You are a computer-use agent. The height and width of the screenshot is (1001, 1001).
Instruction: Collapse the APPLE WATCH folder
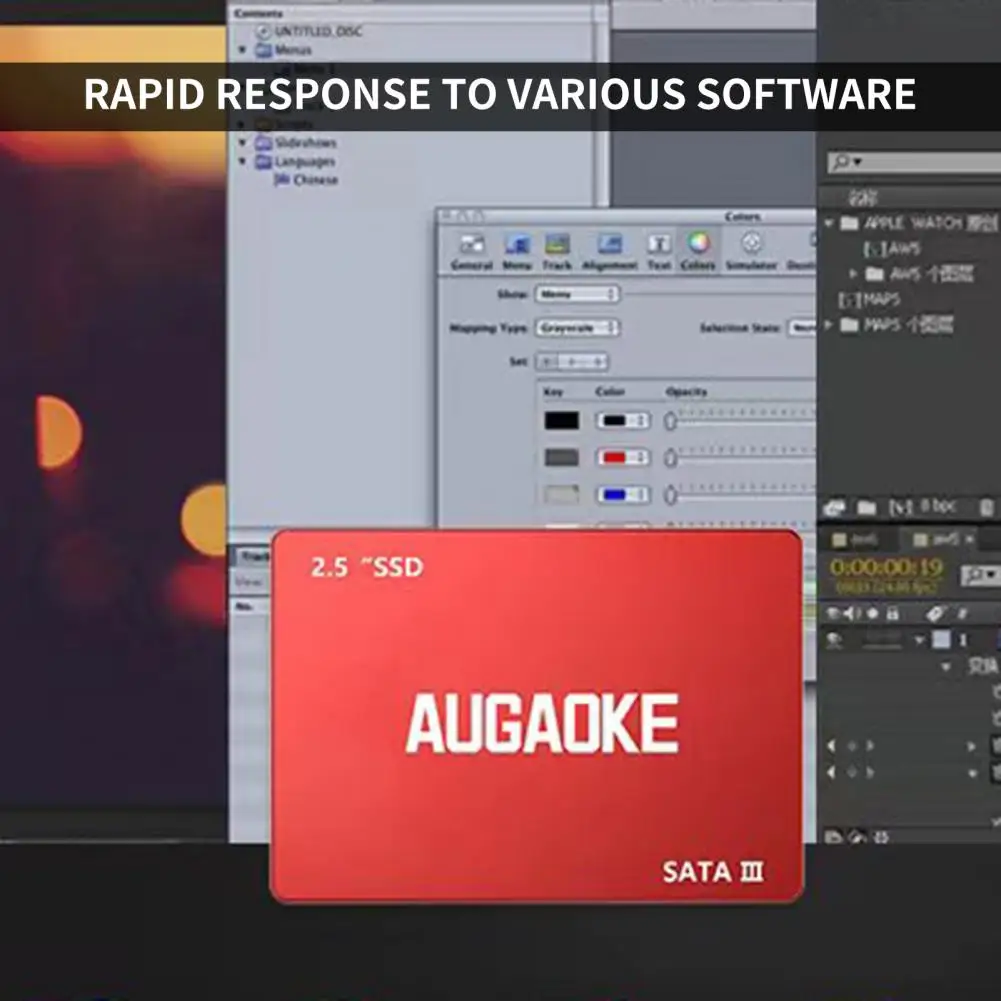point(829,223)
